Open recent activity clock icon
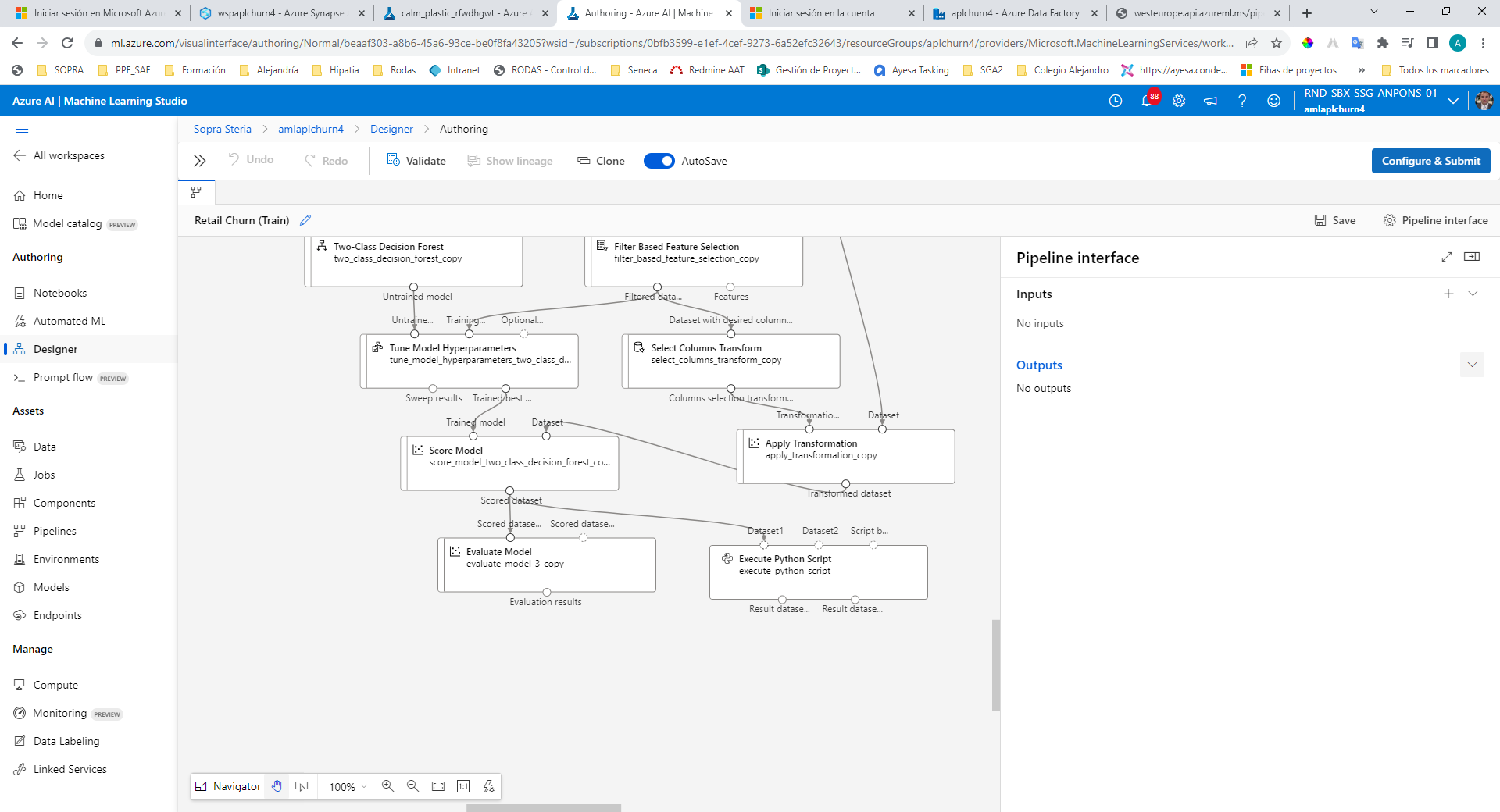1500x812 pixels. (x=1116, y=101)
